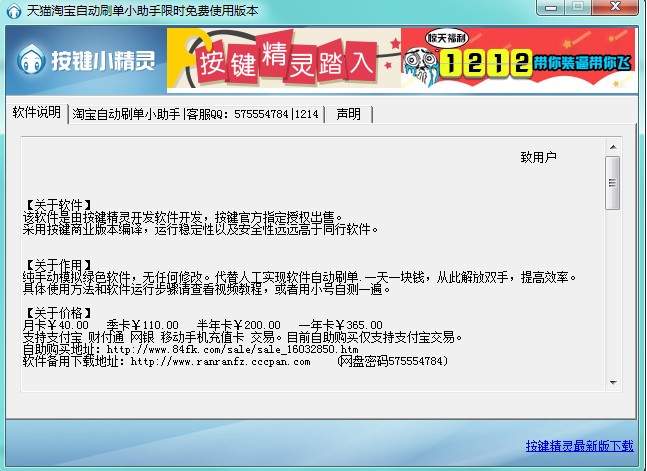
Task: Close the 天猫淘宝自动刷单小助手 window
Action: point(626,10)
